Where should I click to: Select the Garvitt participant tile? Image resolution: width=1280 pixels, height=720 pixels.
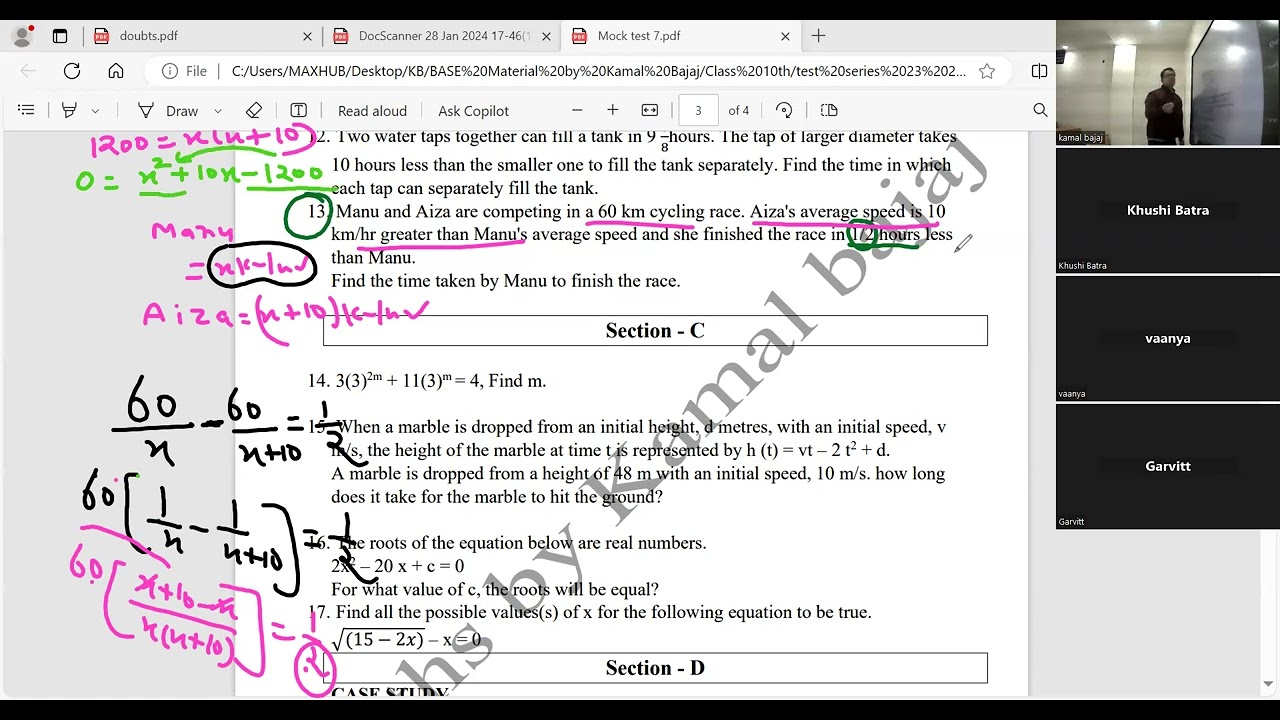(1168, 466)
